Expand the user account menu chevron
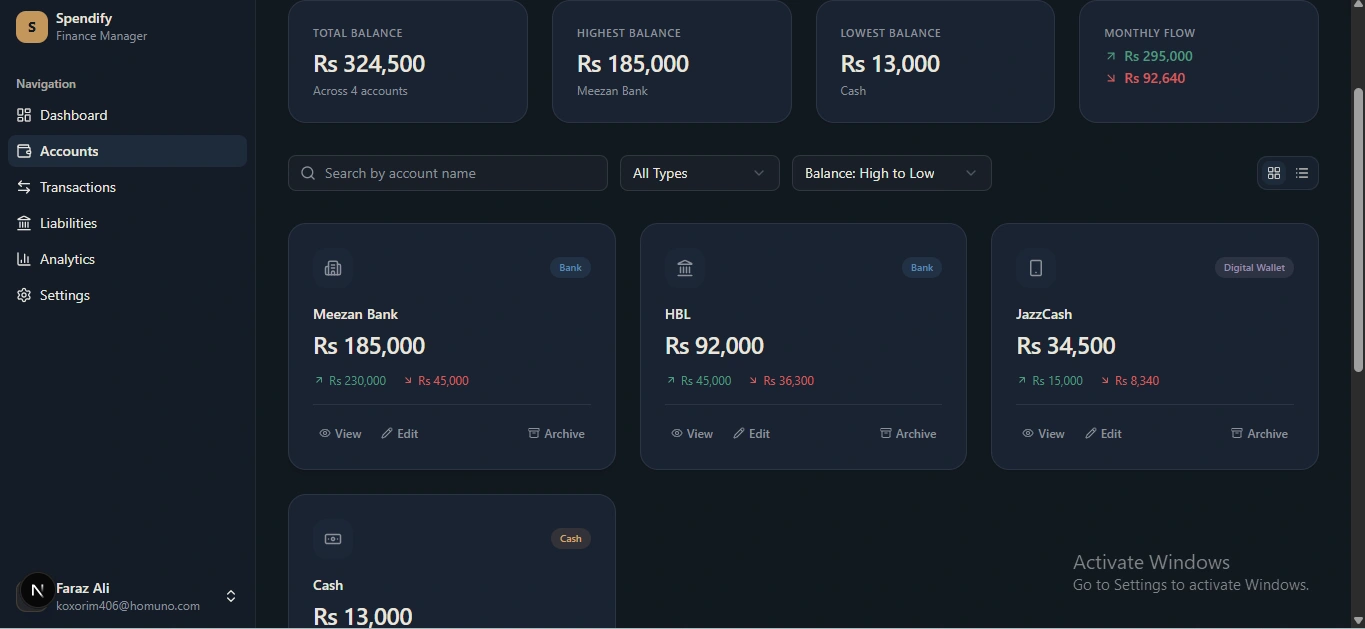The height and width of the screenshot is (629, 1365). coord(231,596)
